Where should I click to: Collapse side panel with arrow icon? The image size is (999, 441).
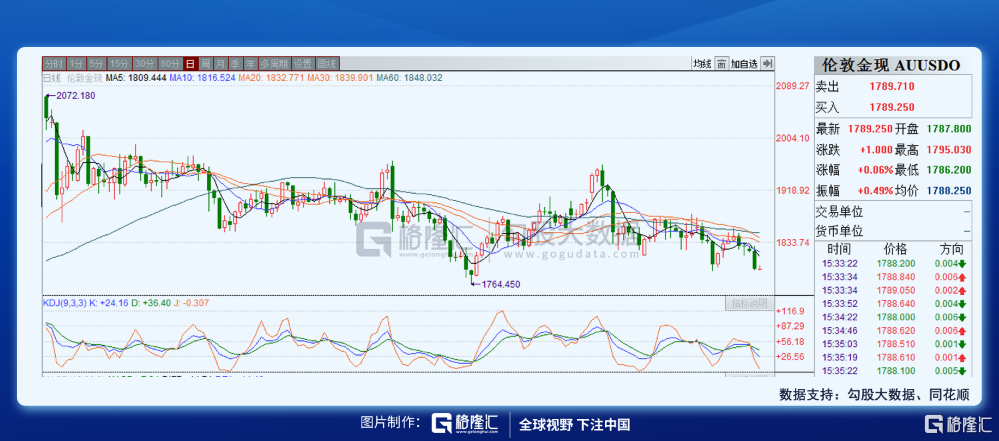[x=767, y=64]
